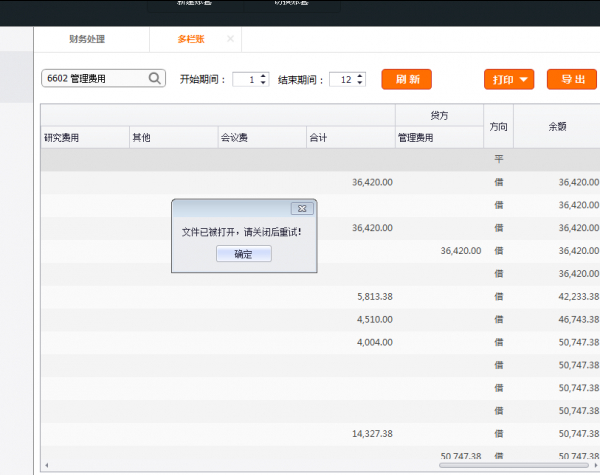
Task: Click the 研究费用 column header
Action: pyautogui.click(x=84, y=138)
